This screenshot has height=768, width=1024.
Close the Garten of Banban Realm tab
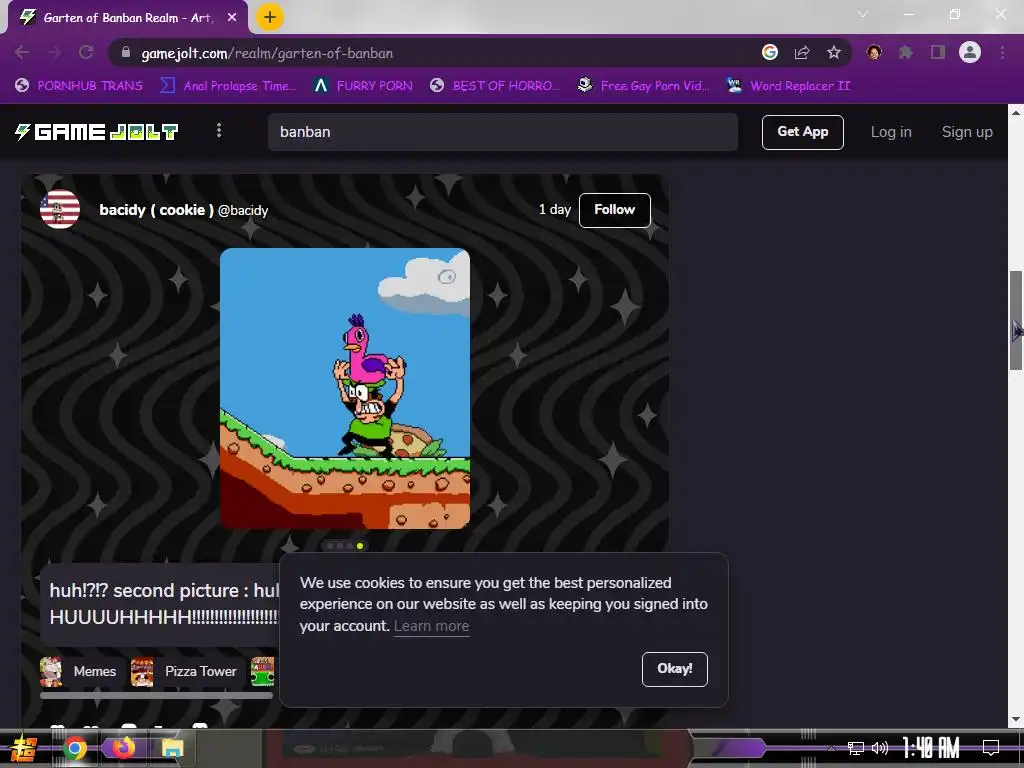[x=232, y=18]
